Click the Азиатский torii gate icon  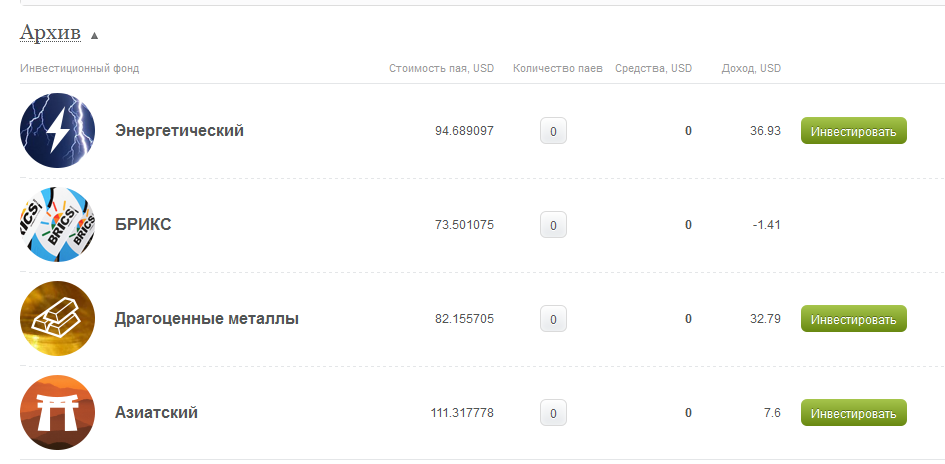tap(57, 413)
